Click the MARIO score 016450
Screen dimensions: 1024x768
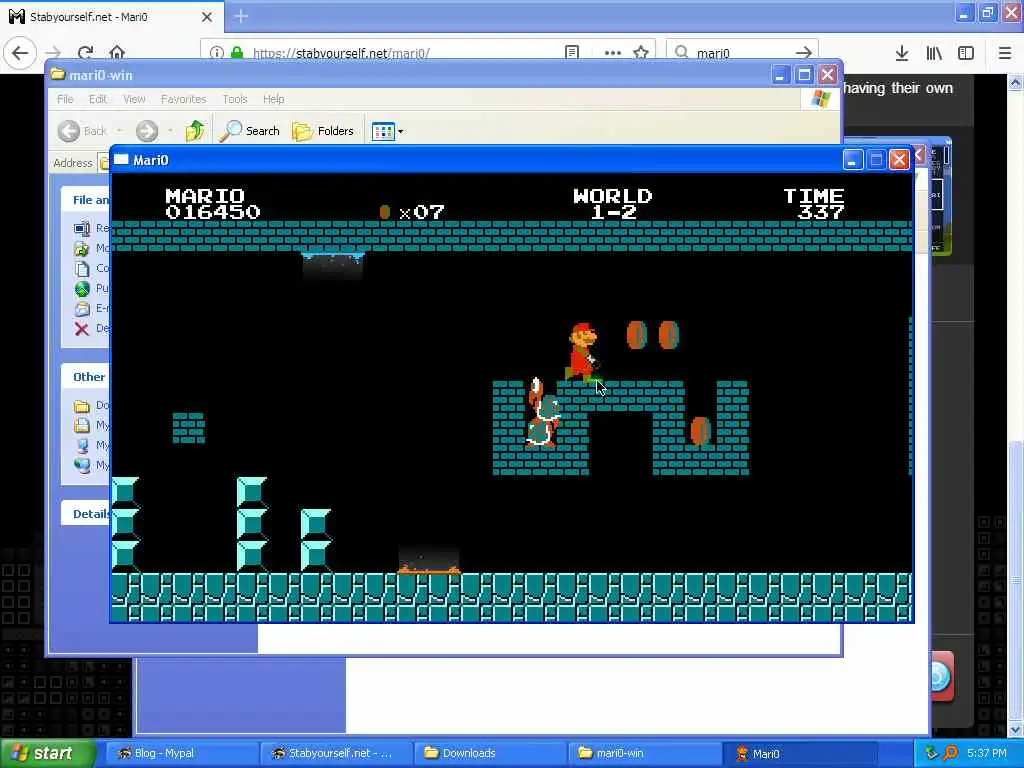(213, 204)
